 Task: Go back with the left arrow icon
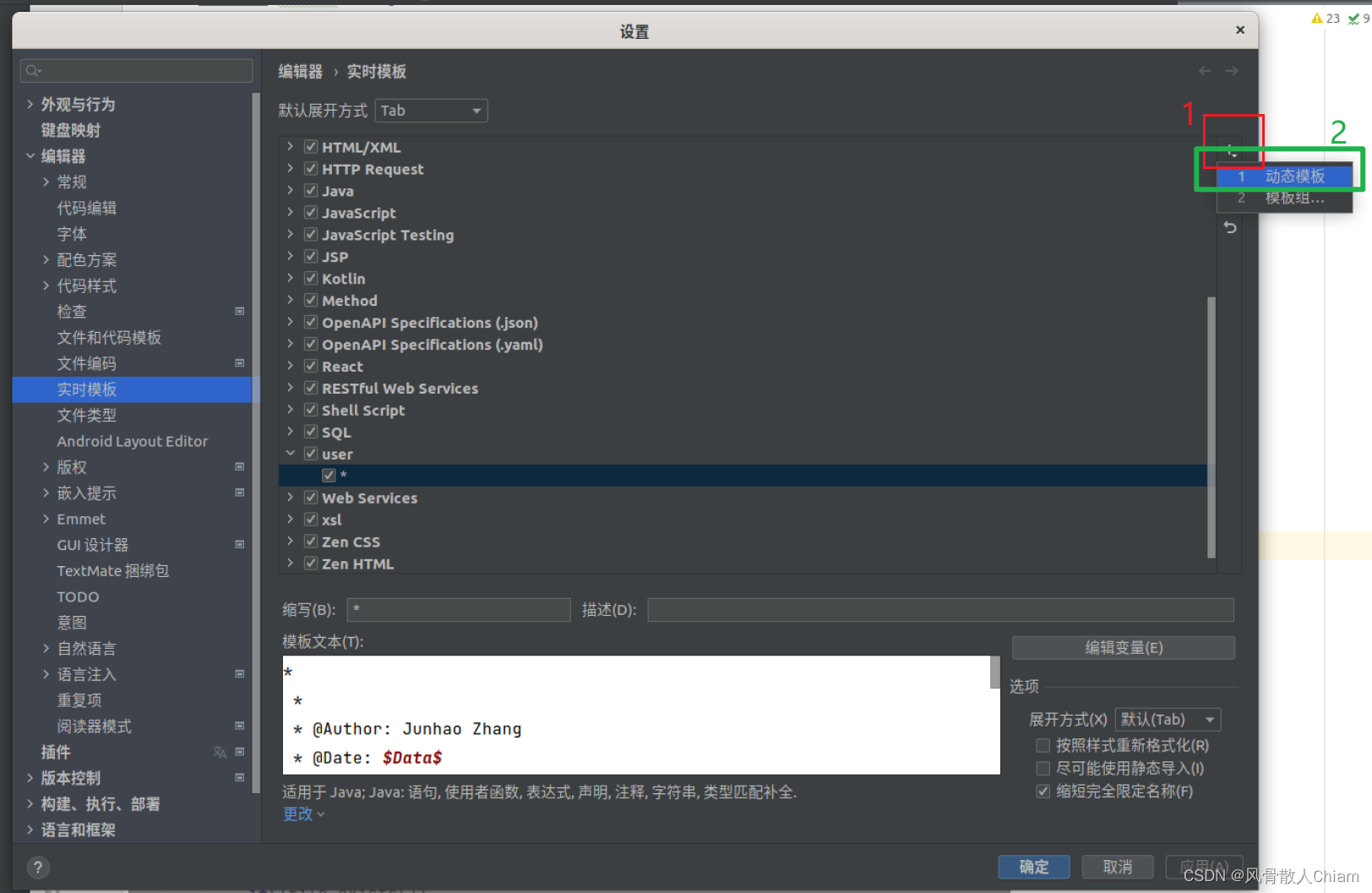(x=1205, y=71)
